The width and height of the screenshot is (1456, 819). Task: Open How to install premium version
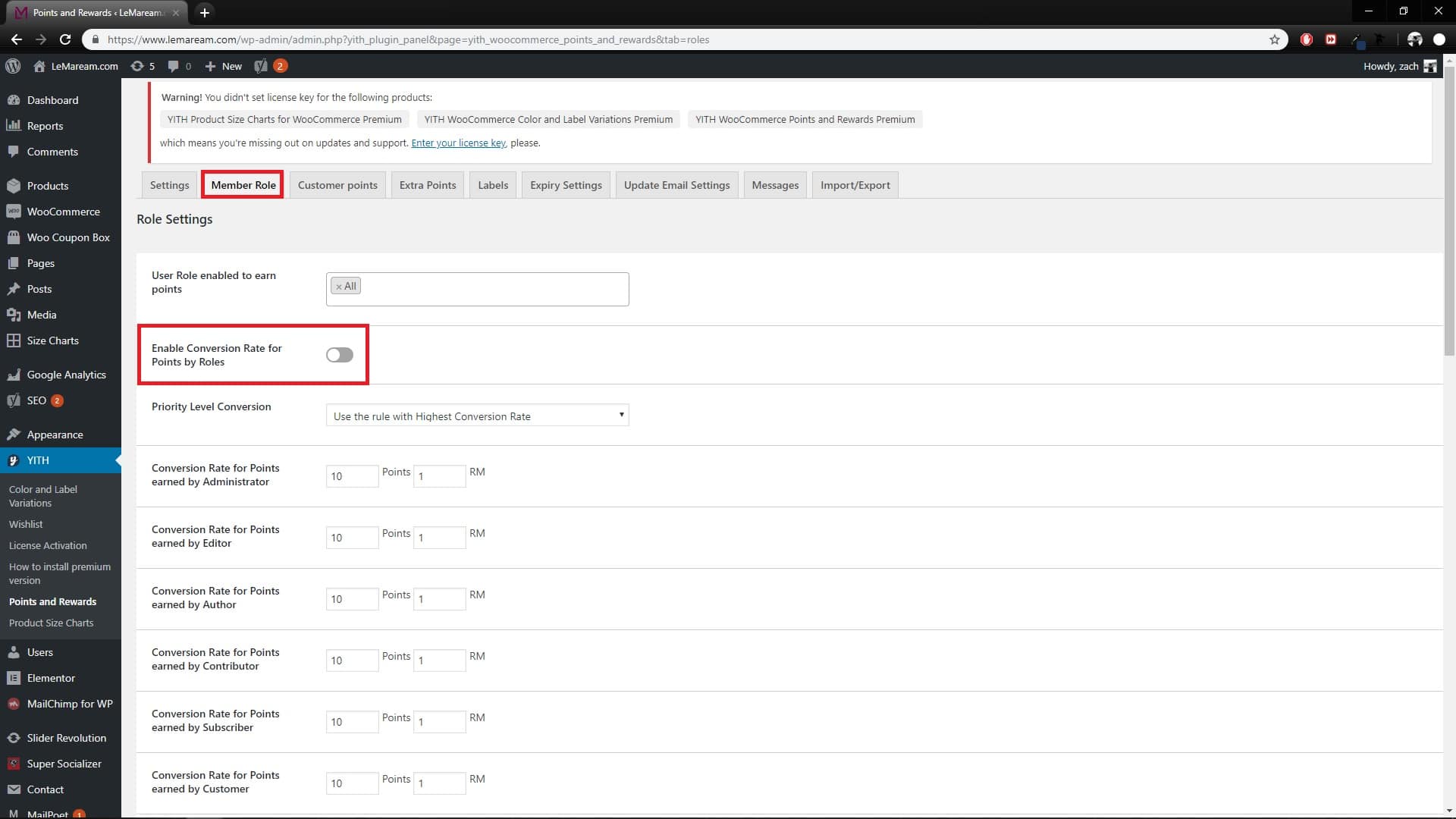click(60, 573)
